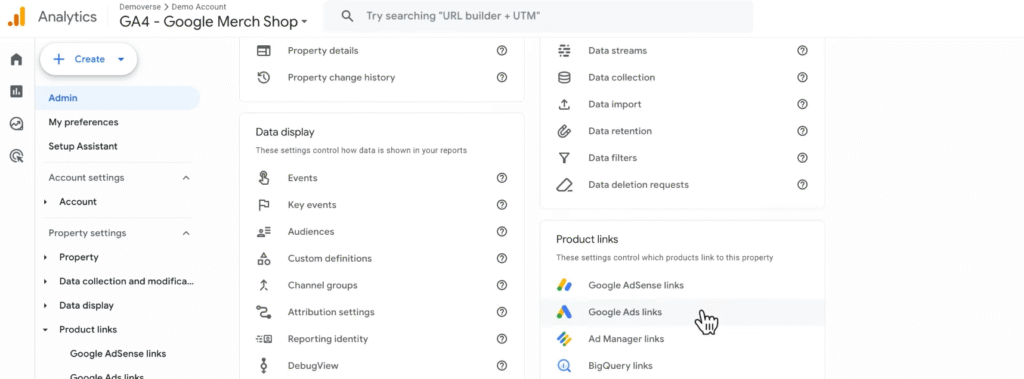
Task: Click the Google AdSense logo icon
Action: coord(564,285)
